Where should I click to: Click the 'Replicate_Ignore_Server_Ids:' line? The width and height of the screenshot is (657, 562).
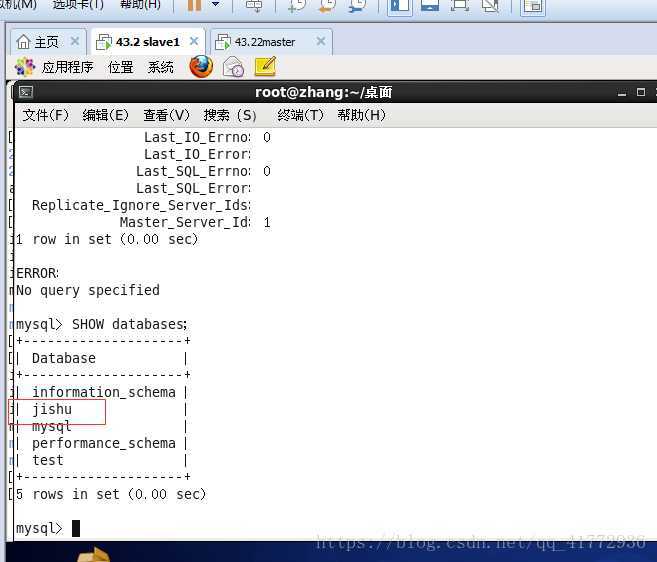(x=142, y=205)
